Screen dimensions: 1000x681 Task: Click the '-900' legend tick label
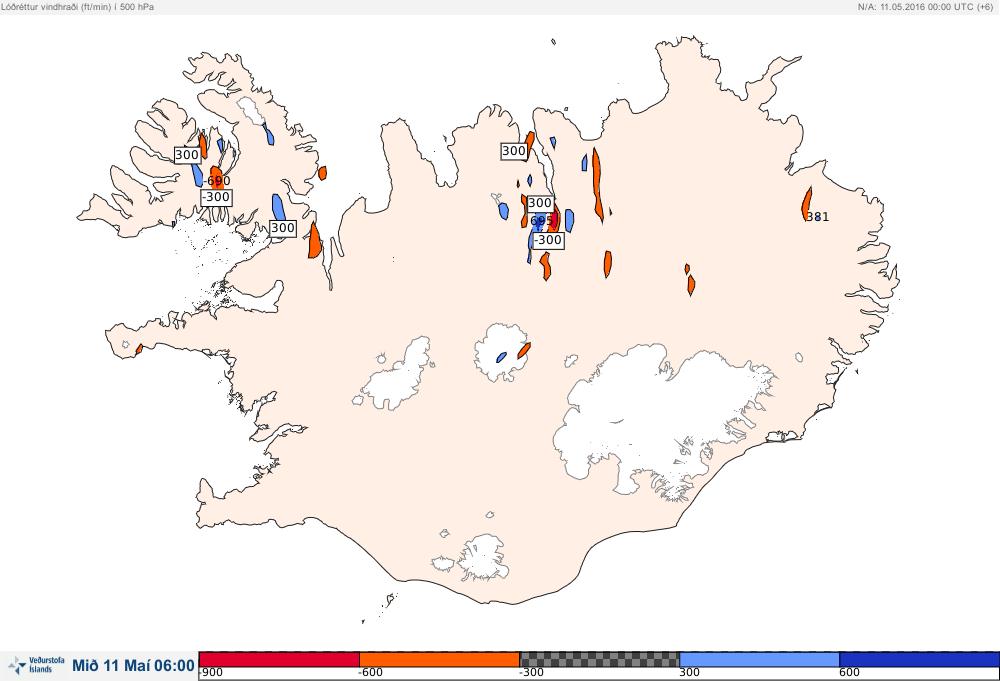211,673
